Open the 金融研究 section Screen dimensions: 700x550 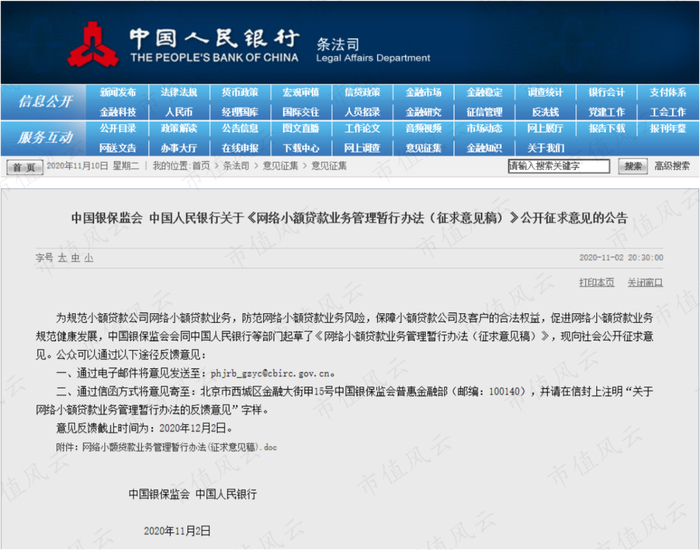[x=423, y=112]
